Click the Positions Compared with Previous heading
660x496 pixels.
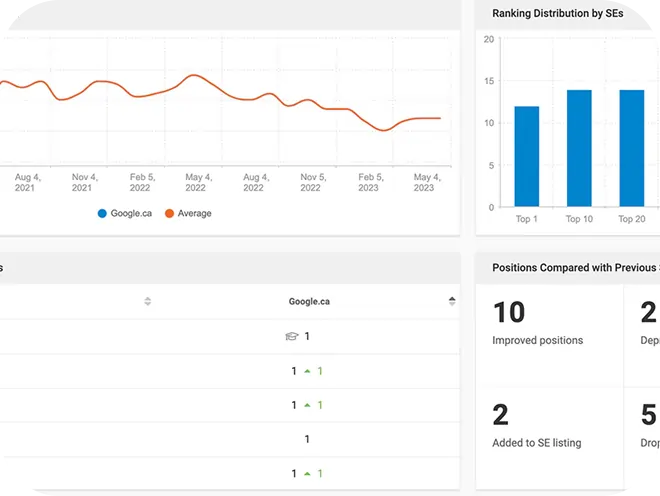[574, 267]
